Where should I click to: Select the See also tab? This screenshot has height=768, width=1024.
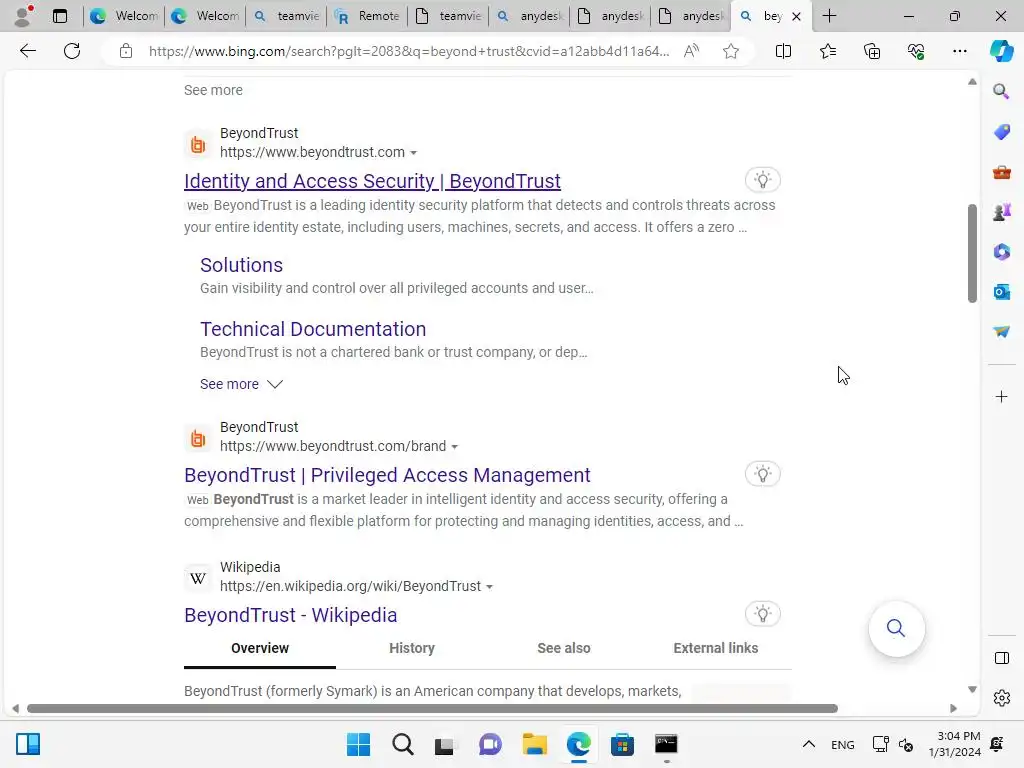pos(564,648)
